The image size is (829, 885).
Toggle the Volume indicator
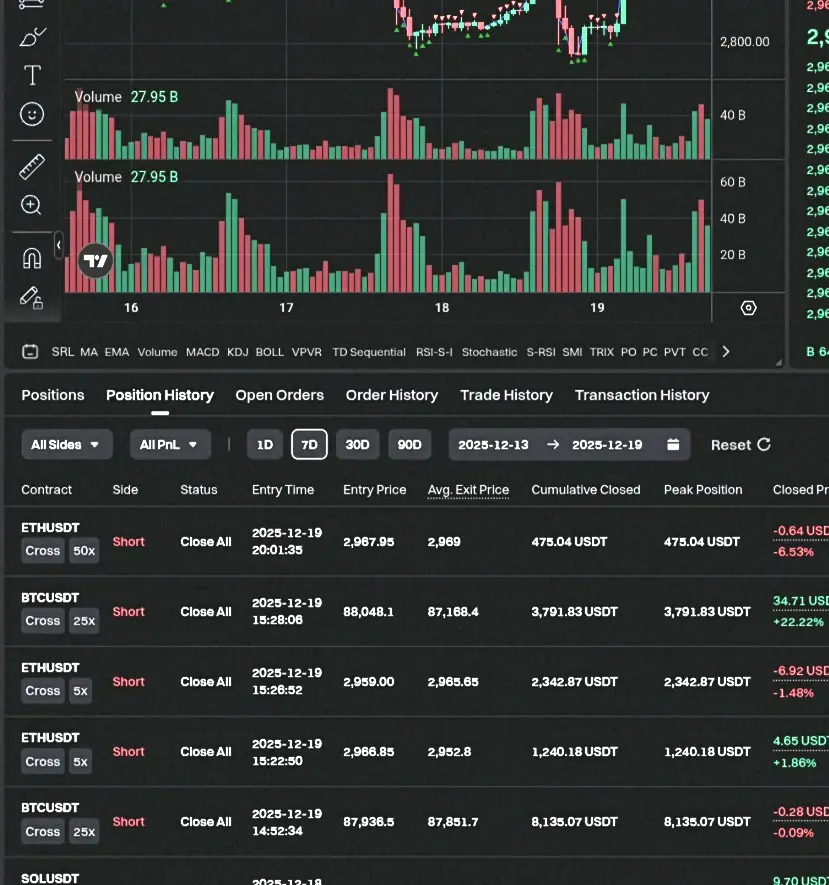[157, 352]
